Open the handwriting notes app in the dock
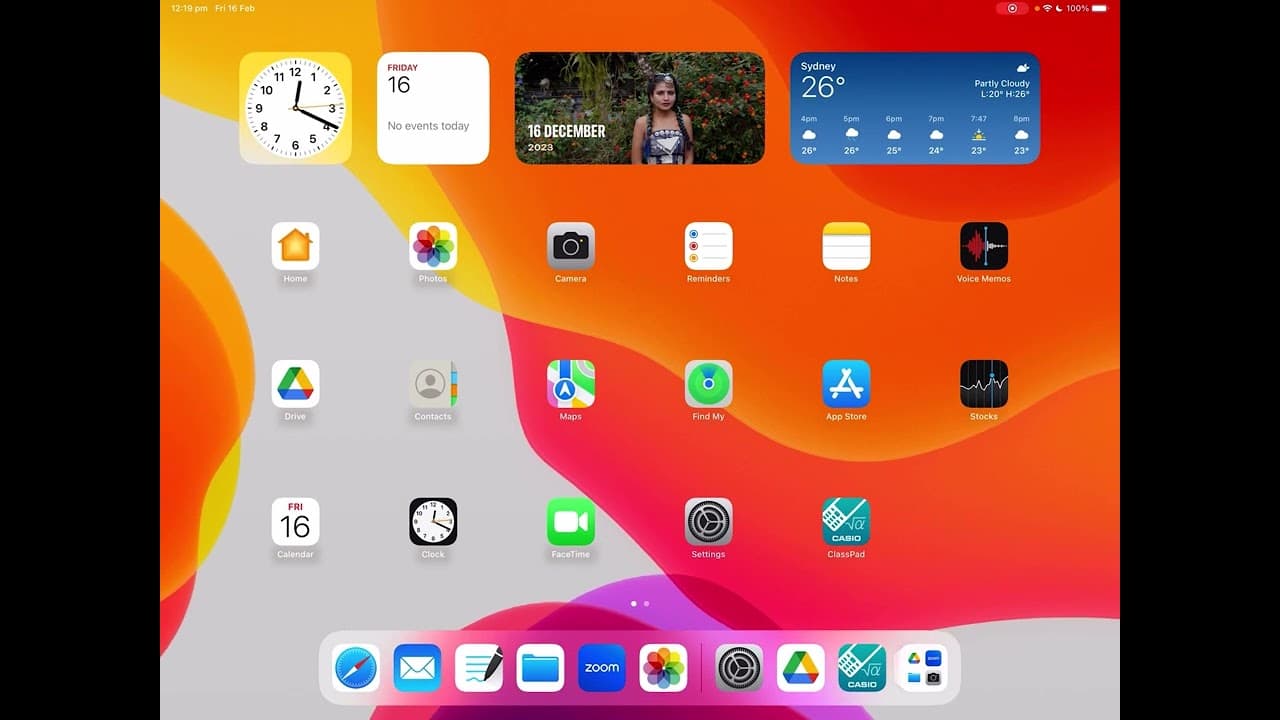Screen dimensions: 1280x720 pyautogui.click(x=479, y=668)
